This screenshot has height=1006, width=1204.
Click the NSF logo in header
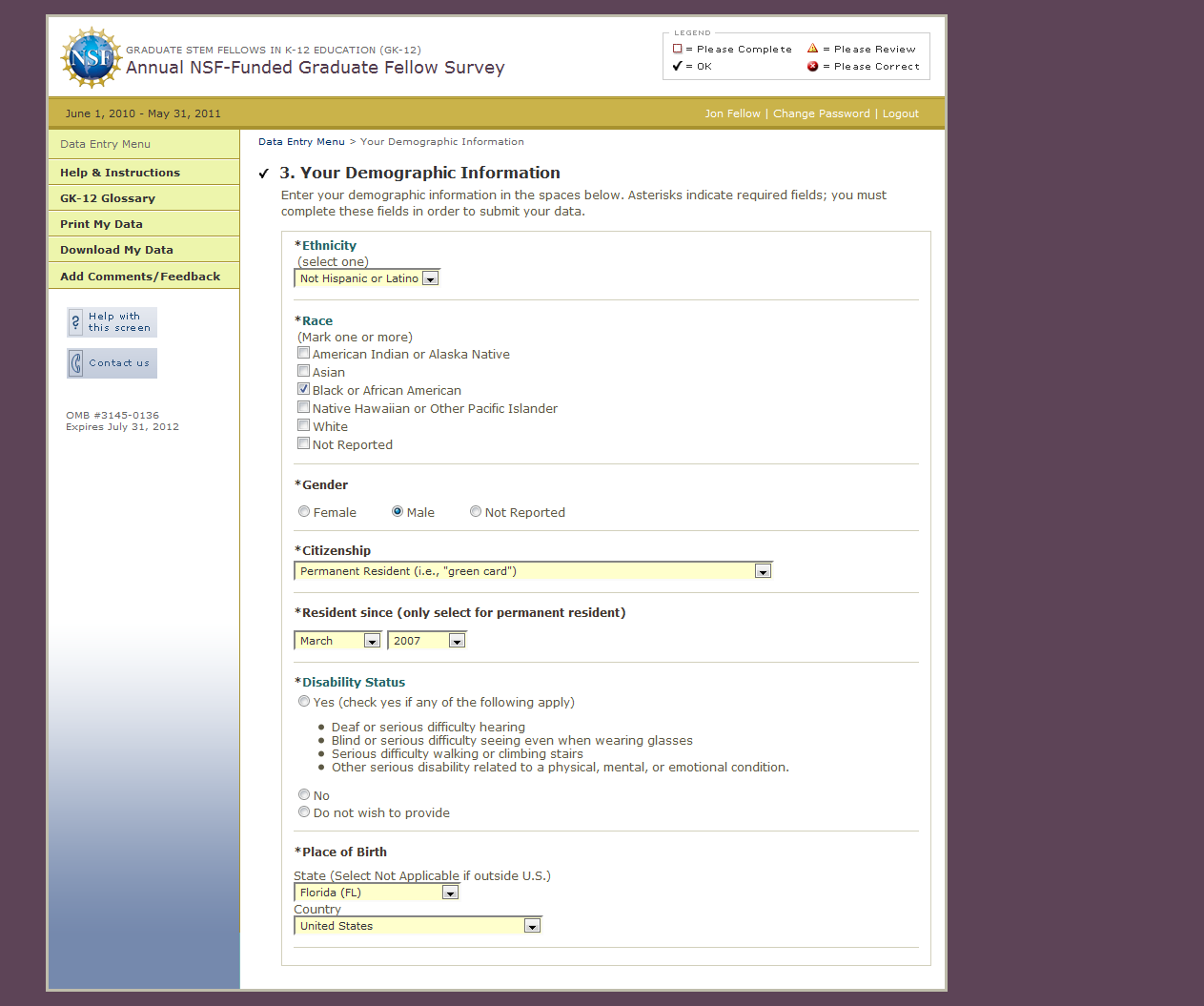click(92, 58)
